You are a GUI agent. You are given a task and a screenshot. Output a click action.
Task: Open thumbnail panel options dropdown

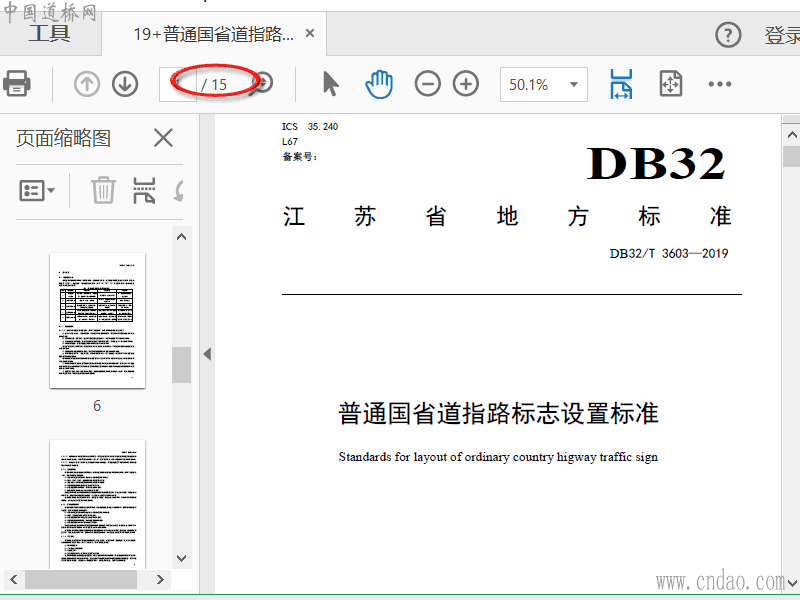click(x=37, y=191)
